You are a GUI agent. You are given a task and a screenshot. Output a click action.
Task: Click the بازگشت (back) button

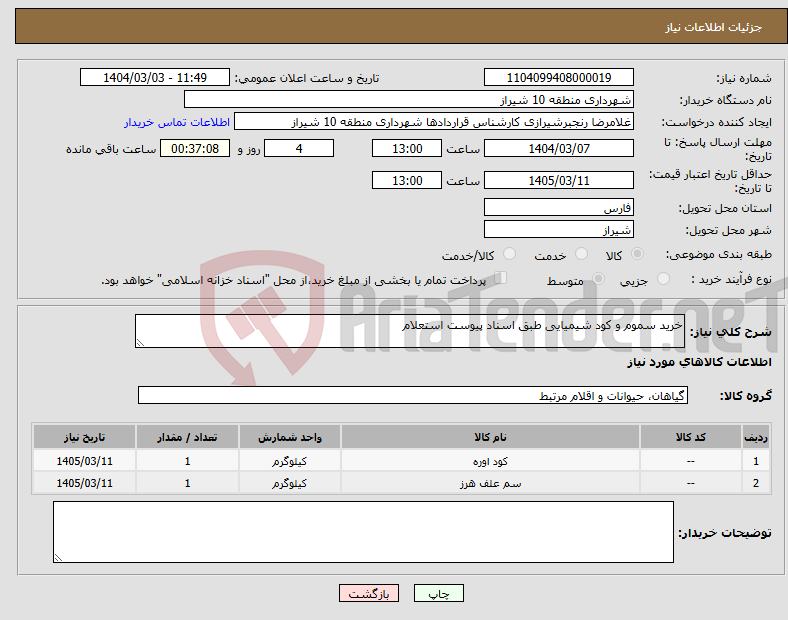point(369,593)
